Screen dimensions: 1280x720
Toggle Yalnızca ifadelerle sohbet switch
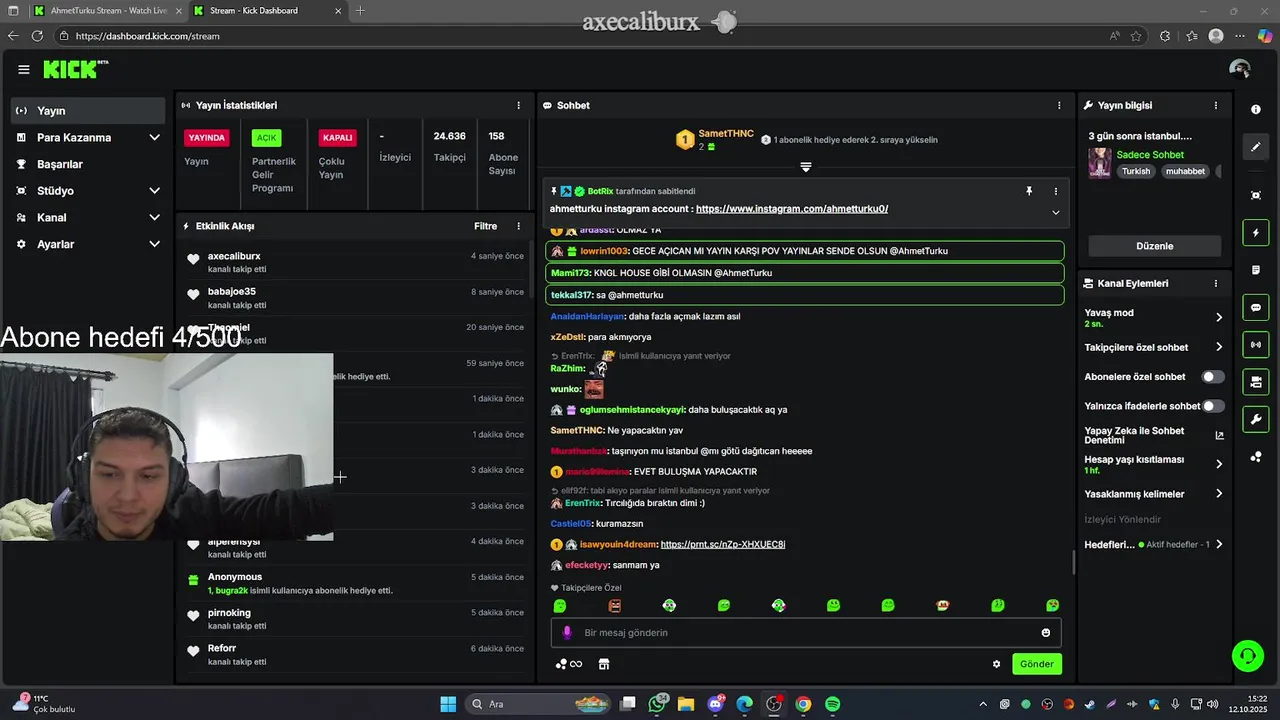[1212, 406]
